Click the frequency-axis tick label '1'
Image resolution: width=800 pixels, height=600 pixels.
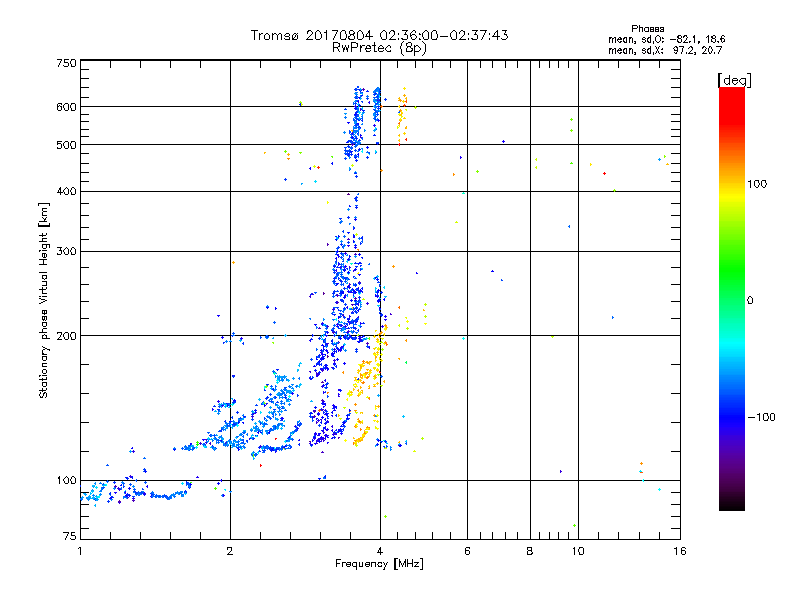point(80,551)
